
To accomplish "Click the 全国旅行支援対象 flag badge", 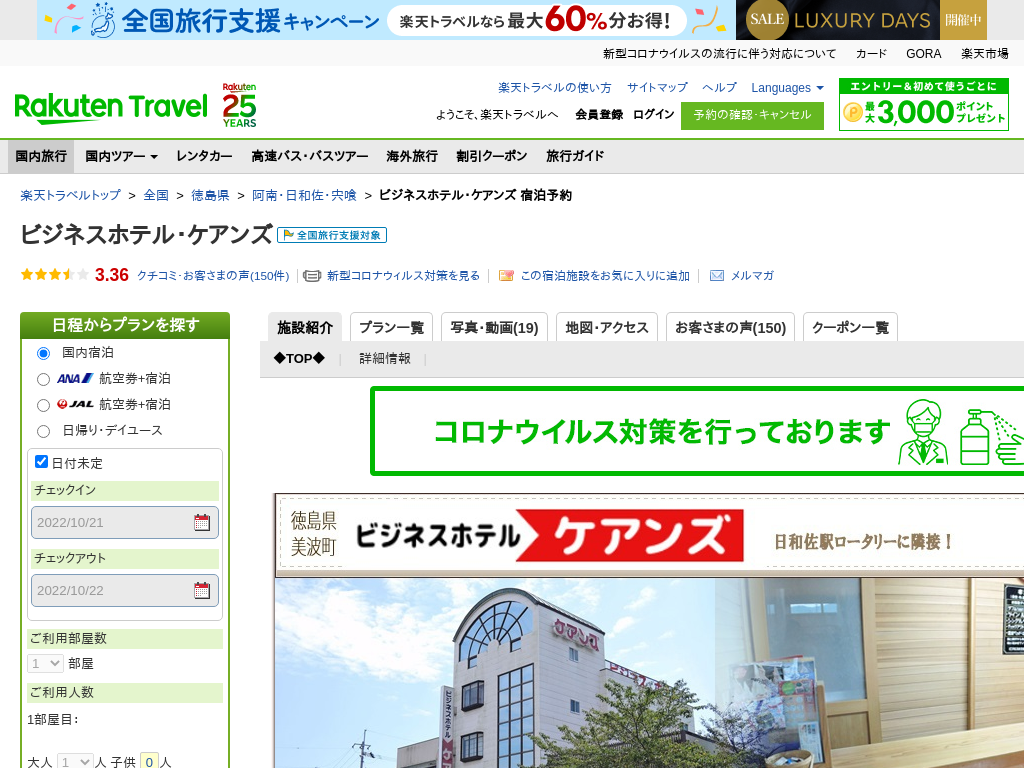I will (332, 235).
